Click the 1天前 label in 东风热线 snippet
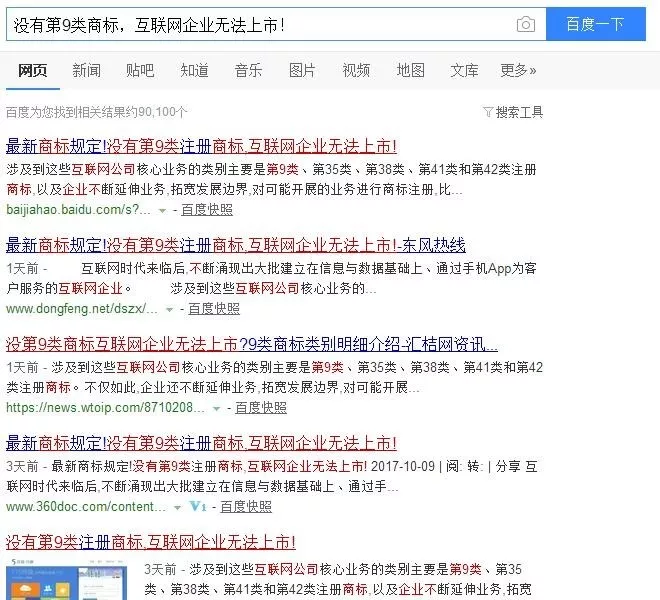The width and height of the screenshot is (660, 600). (x=22, y=269)
